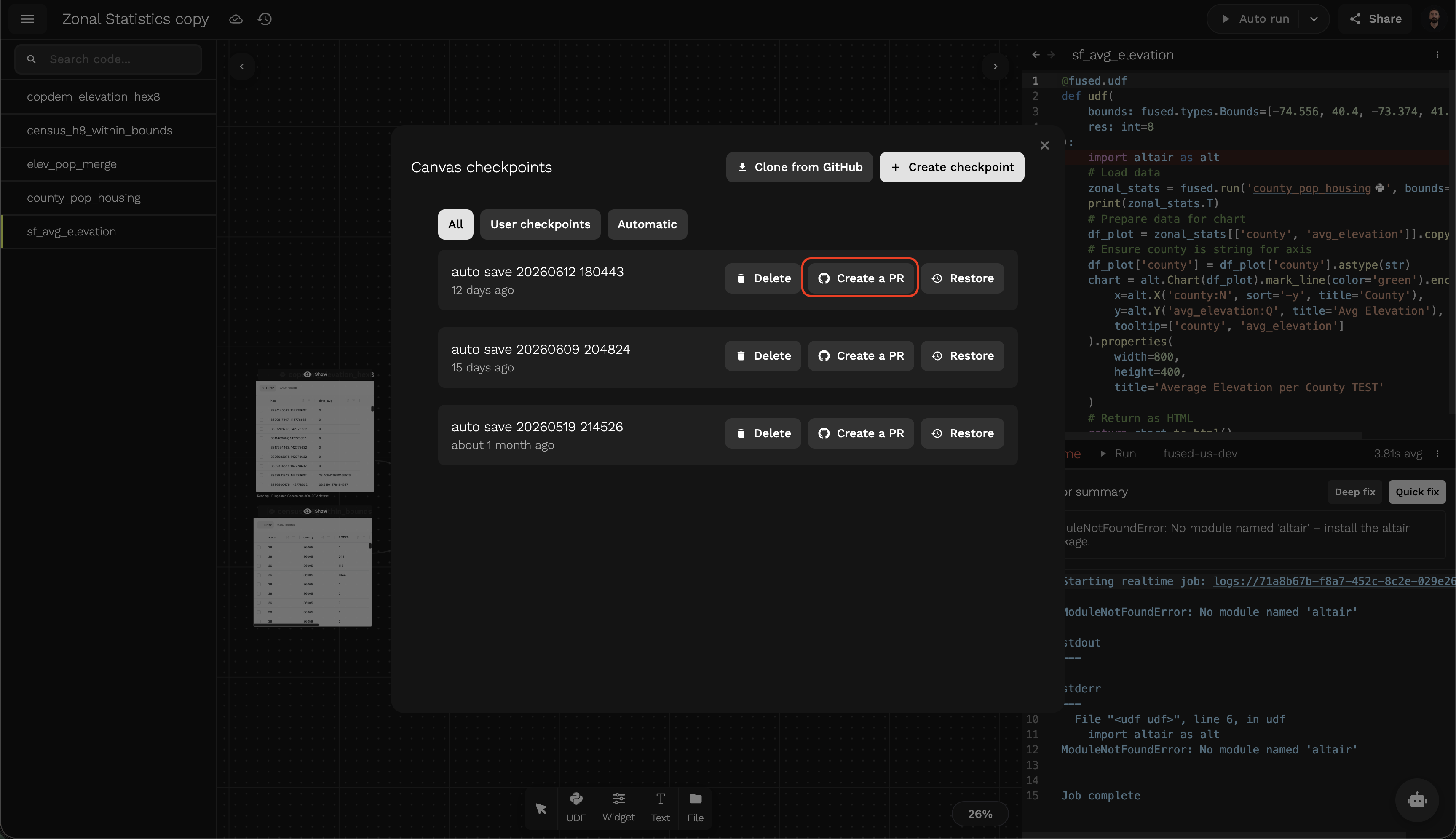Screen dimensions: 1456x839
Task: Open the hamburger main menu
Action: tap(28, 19)
